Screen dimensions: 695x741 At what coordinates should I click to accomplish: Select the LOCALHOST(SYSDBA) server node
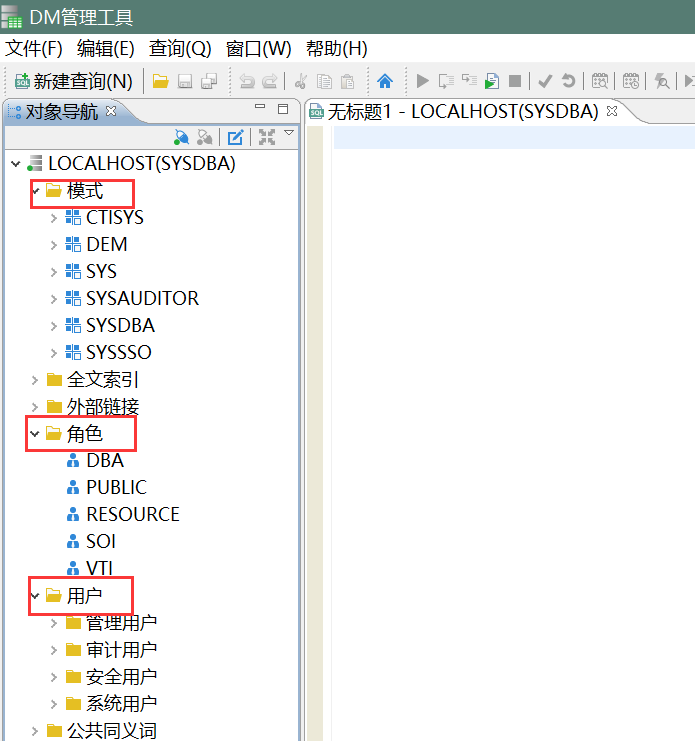(x=131, y=164)
